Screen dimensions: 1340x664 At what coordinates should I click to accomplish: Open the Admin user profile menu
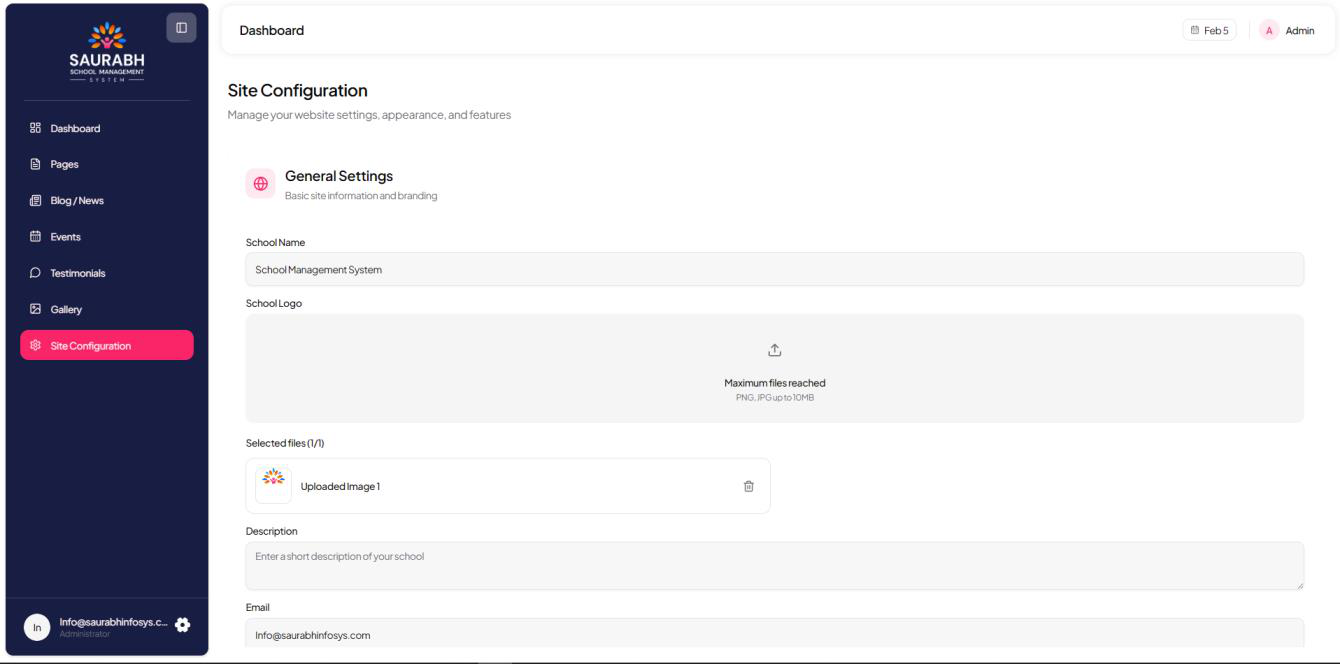click(x=1287, y=31)
